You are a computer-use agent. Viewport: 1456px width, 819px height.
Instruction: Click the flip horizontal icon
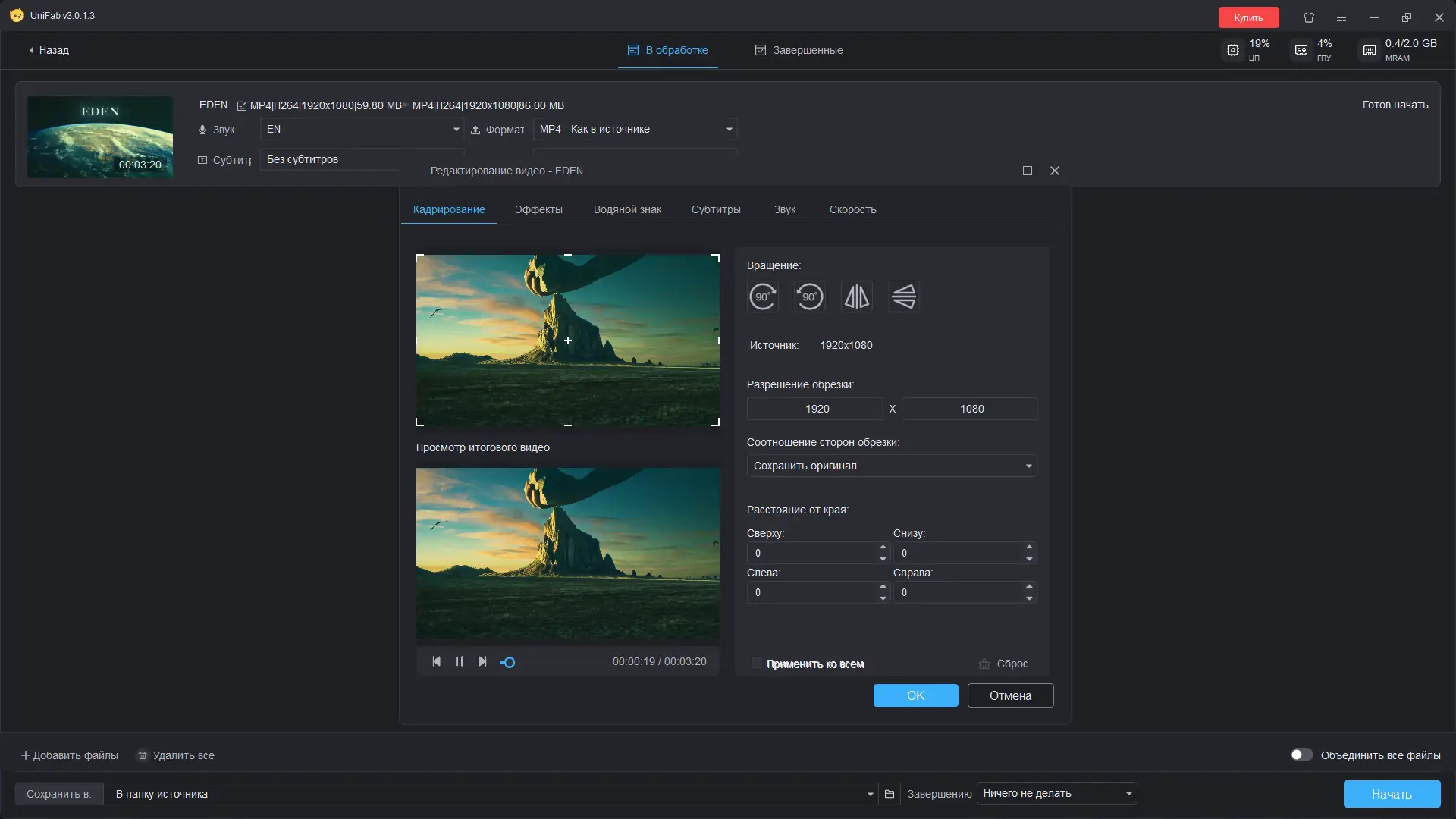(856, 297)
